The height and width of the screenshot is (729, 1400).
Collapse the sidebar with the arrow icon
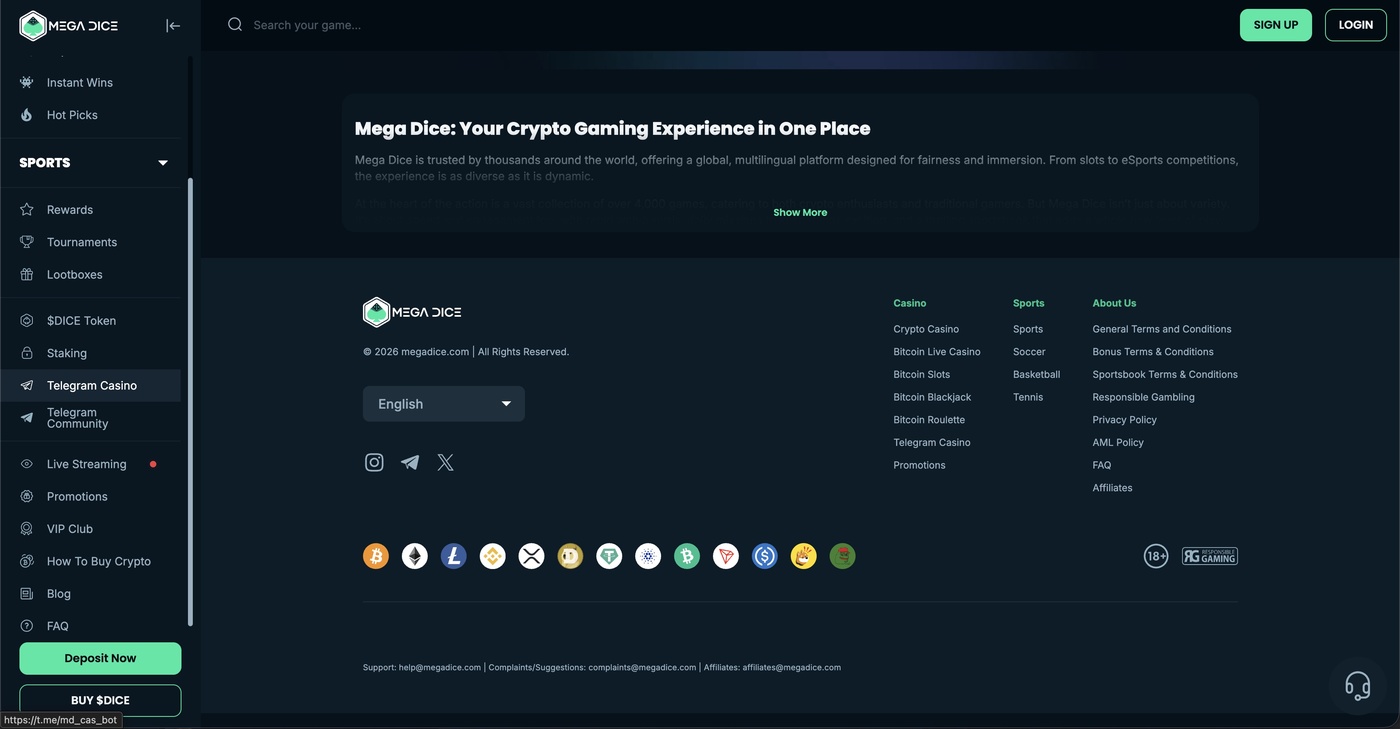click(173, 25)
